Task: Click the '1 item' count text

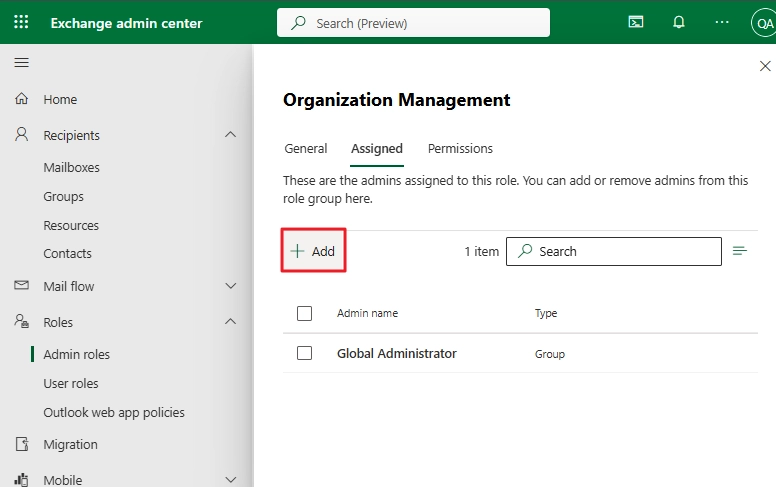Action: [x=482, y=251]
